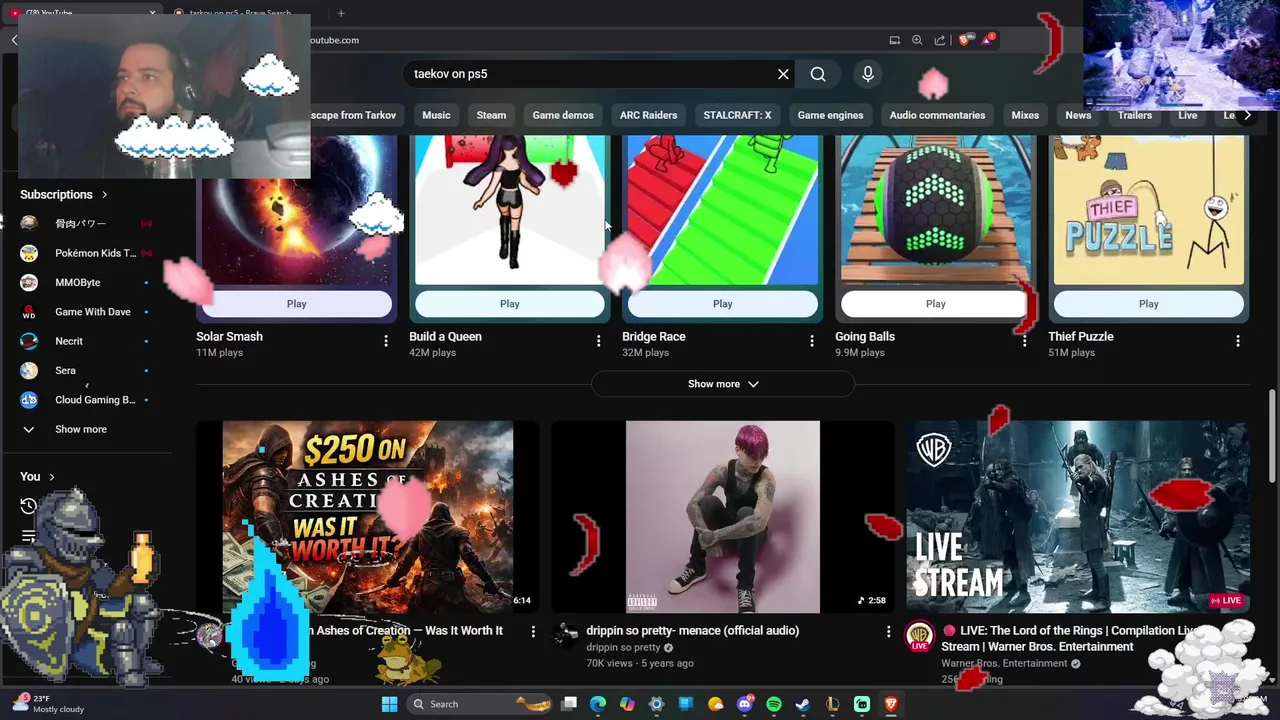Image resolution: width=1280 pixels, height=720 pixels.
Task: Open options menu for Solar Smash
Action: (386, 341)
